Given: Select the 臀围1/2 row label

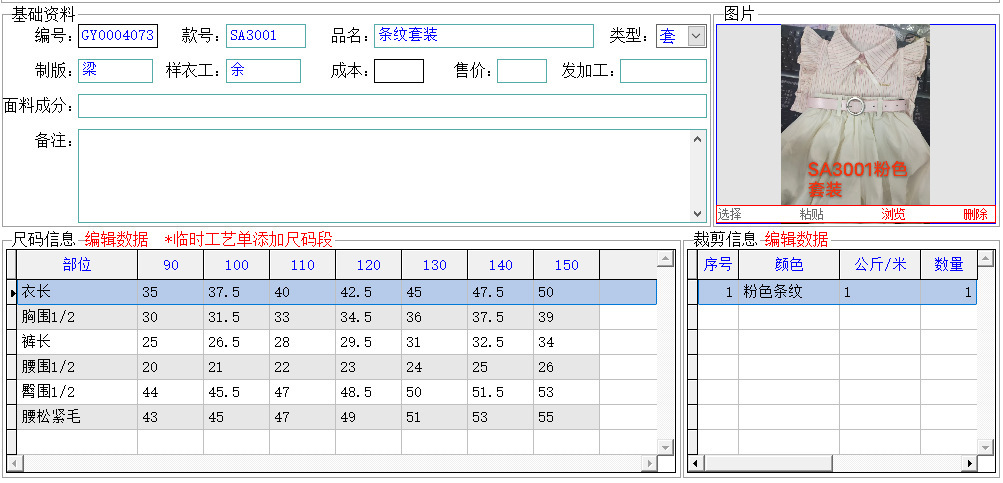Looking at the screenshot, I should click(77, 392).
